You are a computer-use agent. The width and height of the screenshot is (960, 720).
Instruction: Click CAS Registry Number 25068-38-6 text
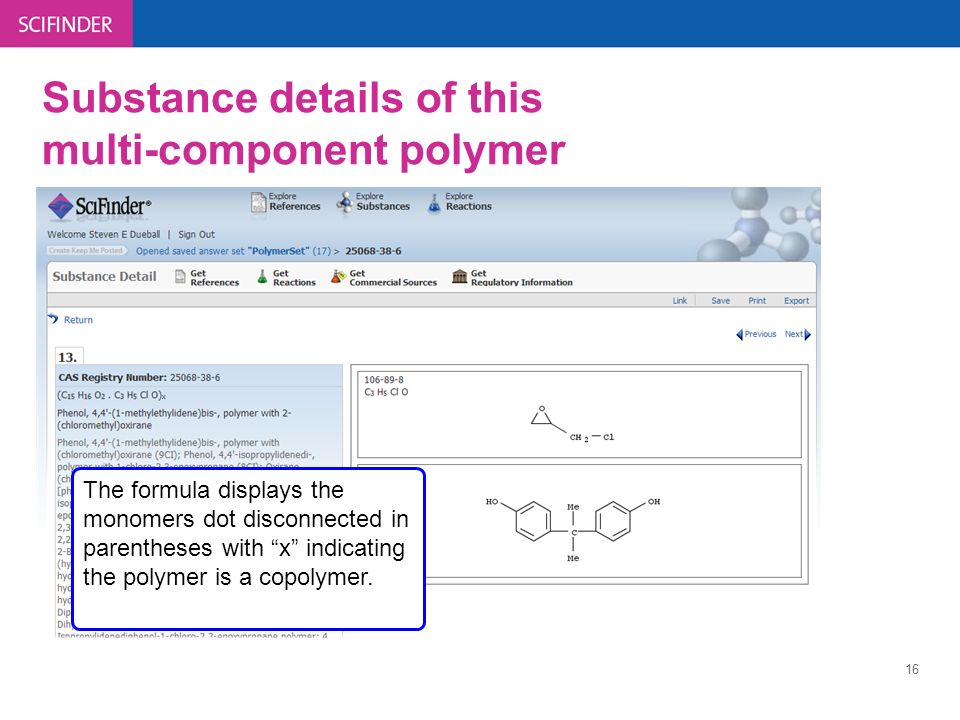(139, 378)
